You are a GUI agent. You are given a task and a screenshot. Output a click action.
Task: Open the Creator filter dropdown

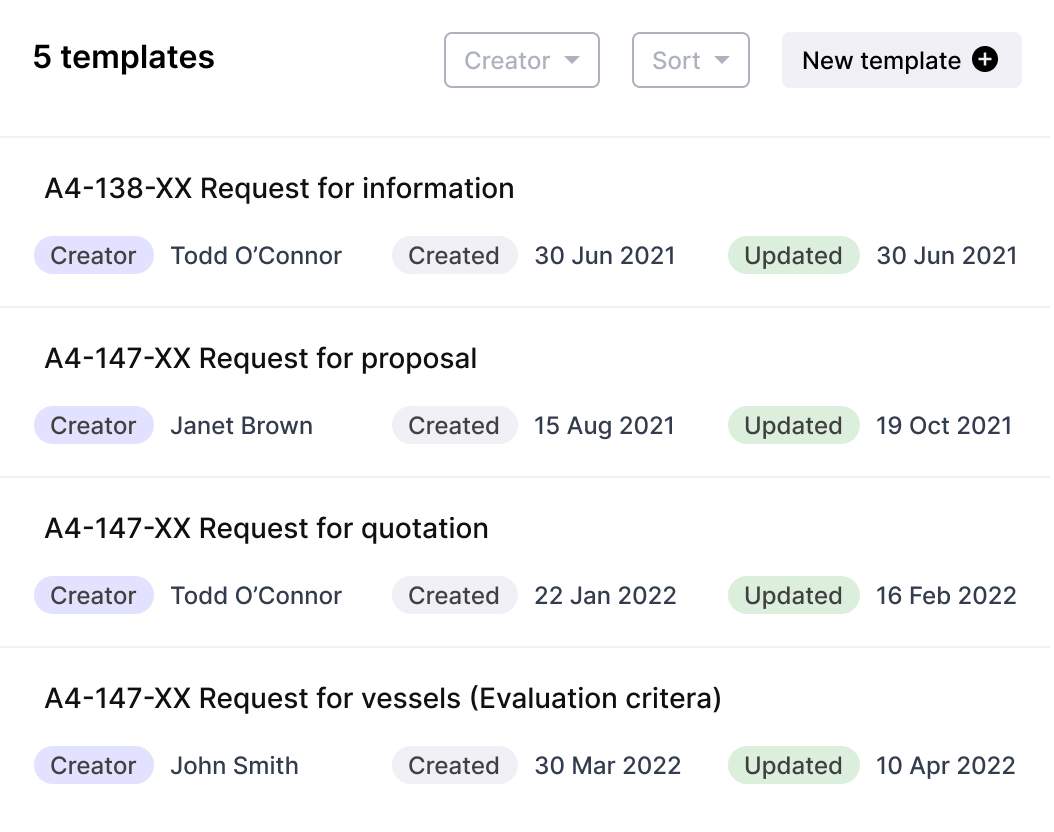[x=521, y=61]
